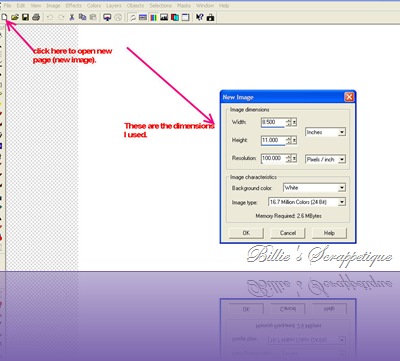Click the greyed circular Normal Viewing icon

click(x=118, y=17)
